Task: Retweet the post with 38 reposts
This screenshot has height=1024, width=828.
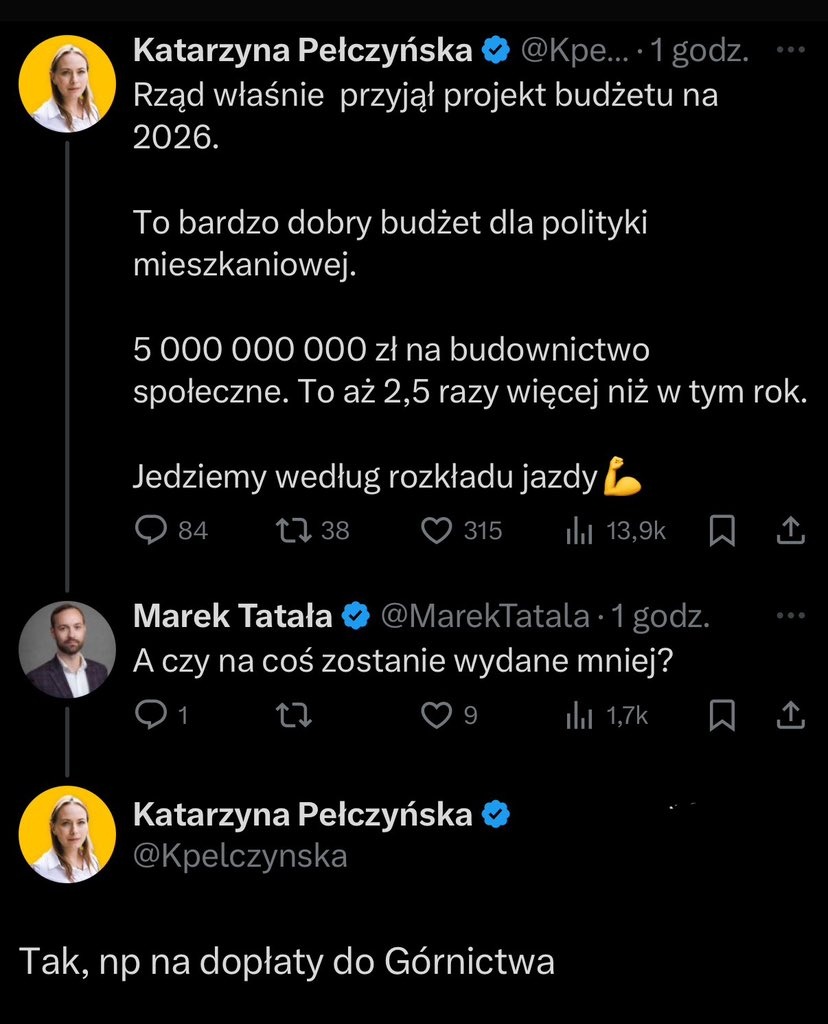Action: (289, 530)
